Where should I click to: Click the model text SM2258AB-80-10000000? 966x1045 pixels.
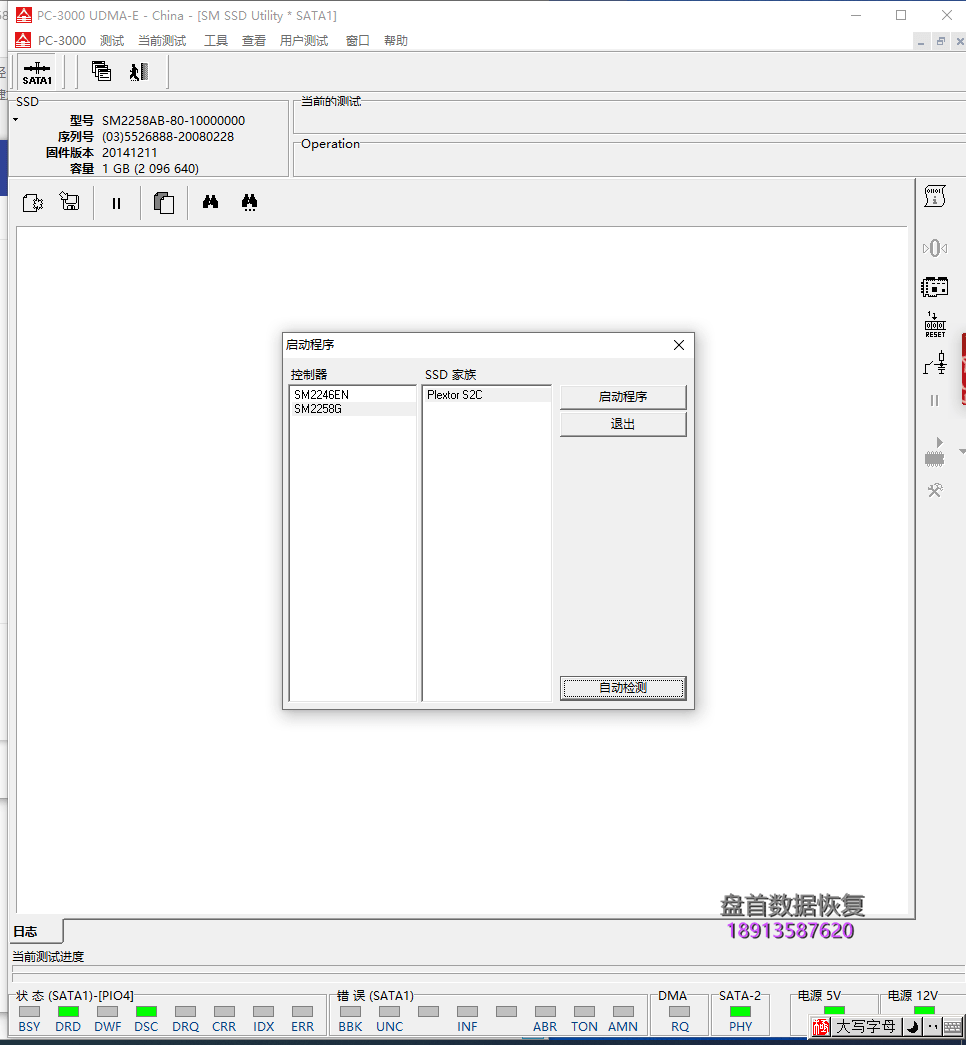173,121
